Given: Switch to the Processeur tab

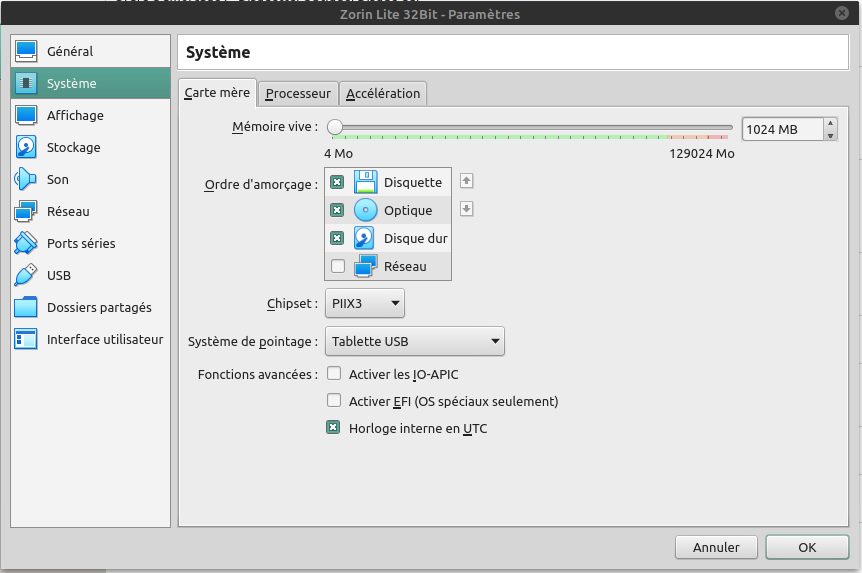Looking at the screenshot, I should click(298, 93).
